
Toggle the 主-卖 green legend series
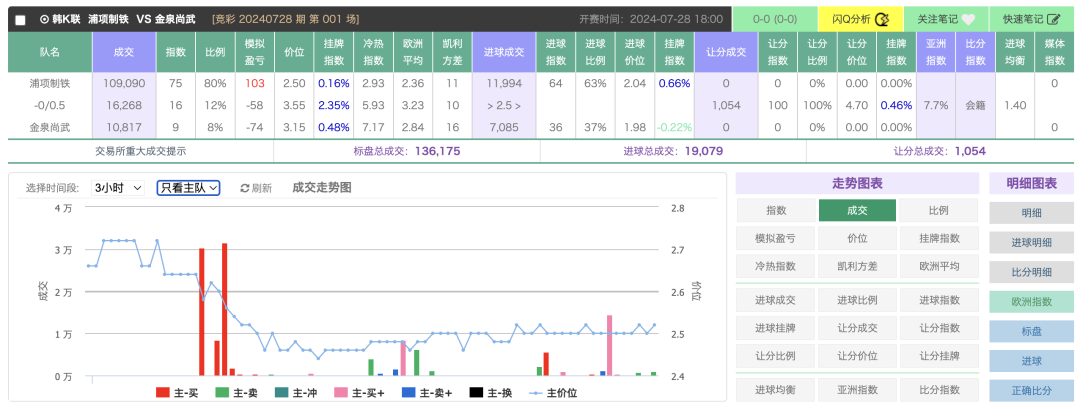pos(222,393)
